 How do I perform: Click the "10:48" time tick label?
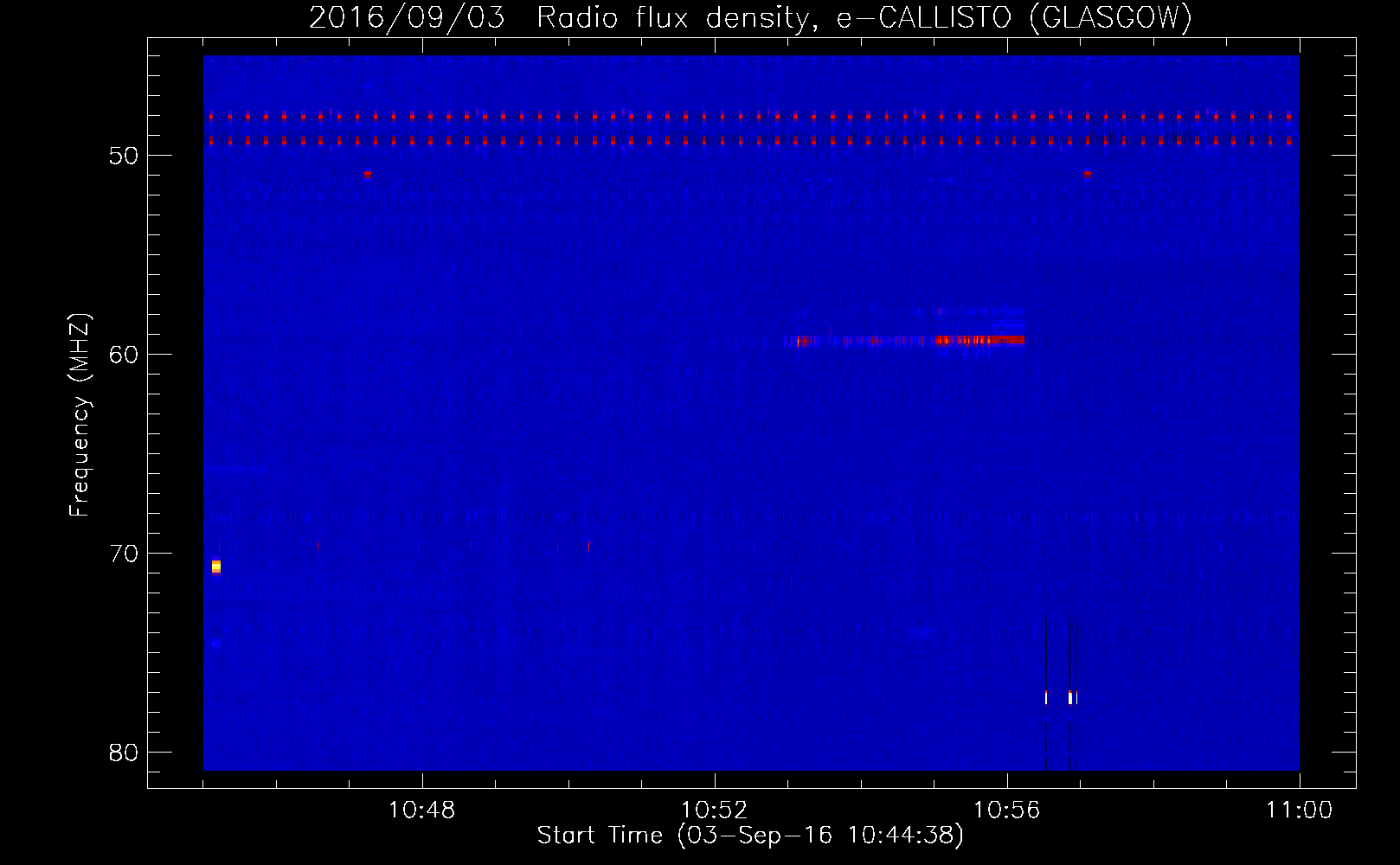(421, 811)
